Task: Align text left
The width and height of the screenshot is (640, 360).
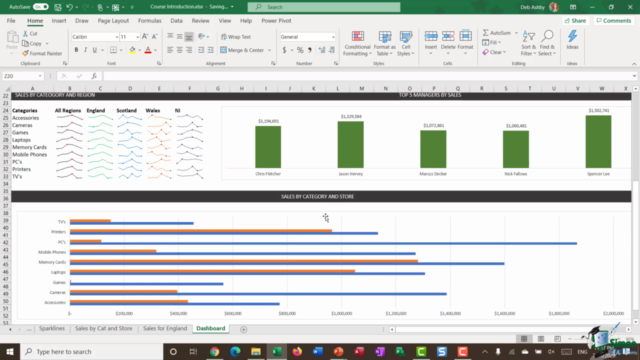Action: [170, 50]
